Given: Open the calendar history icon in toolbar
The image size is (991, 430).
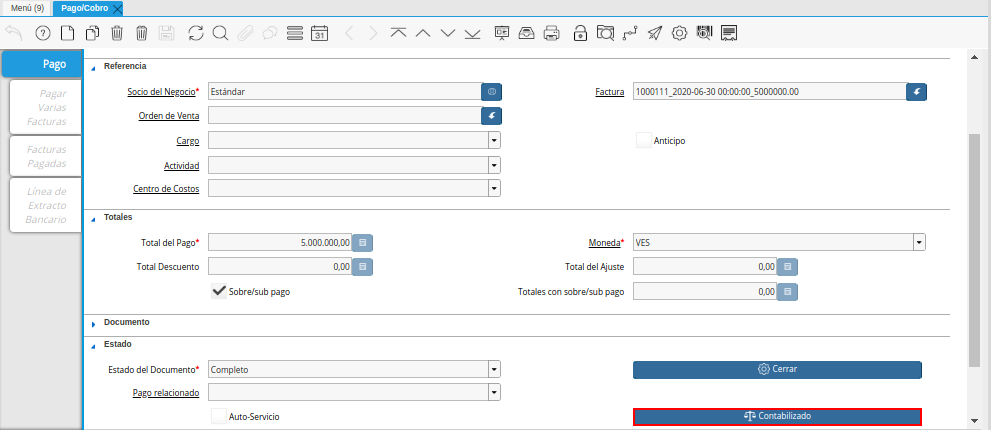Looking at the screenshot, I should tap(320, 33).
